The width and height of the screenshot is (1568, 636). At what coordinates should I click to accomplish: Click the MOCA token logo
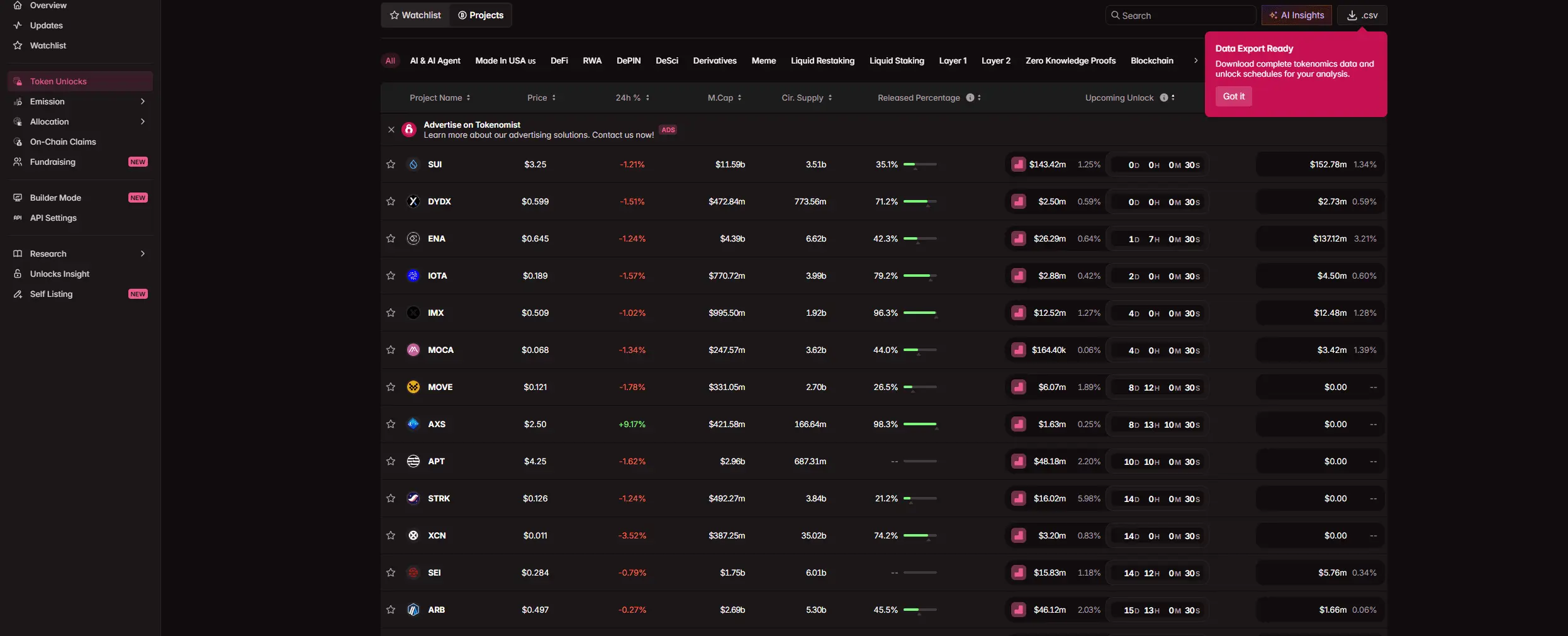[413, 350]
